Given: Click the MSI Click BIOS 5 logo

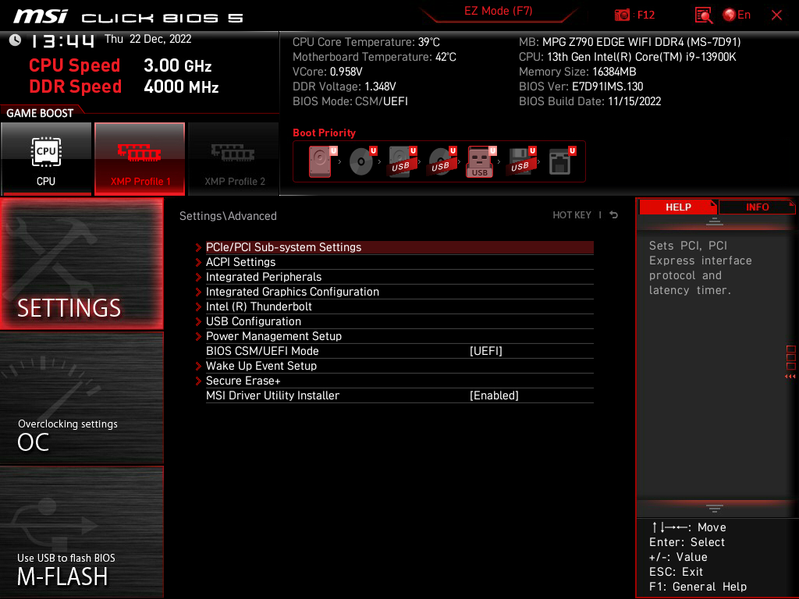Looking at the screenshot, I should pos(128,17).
